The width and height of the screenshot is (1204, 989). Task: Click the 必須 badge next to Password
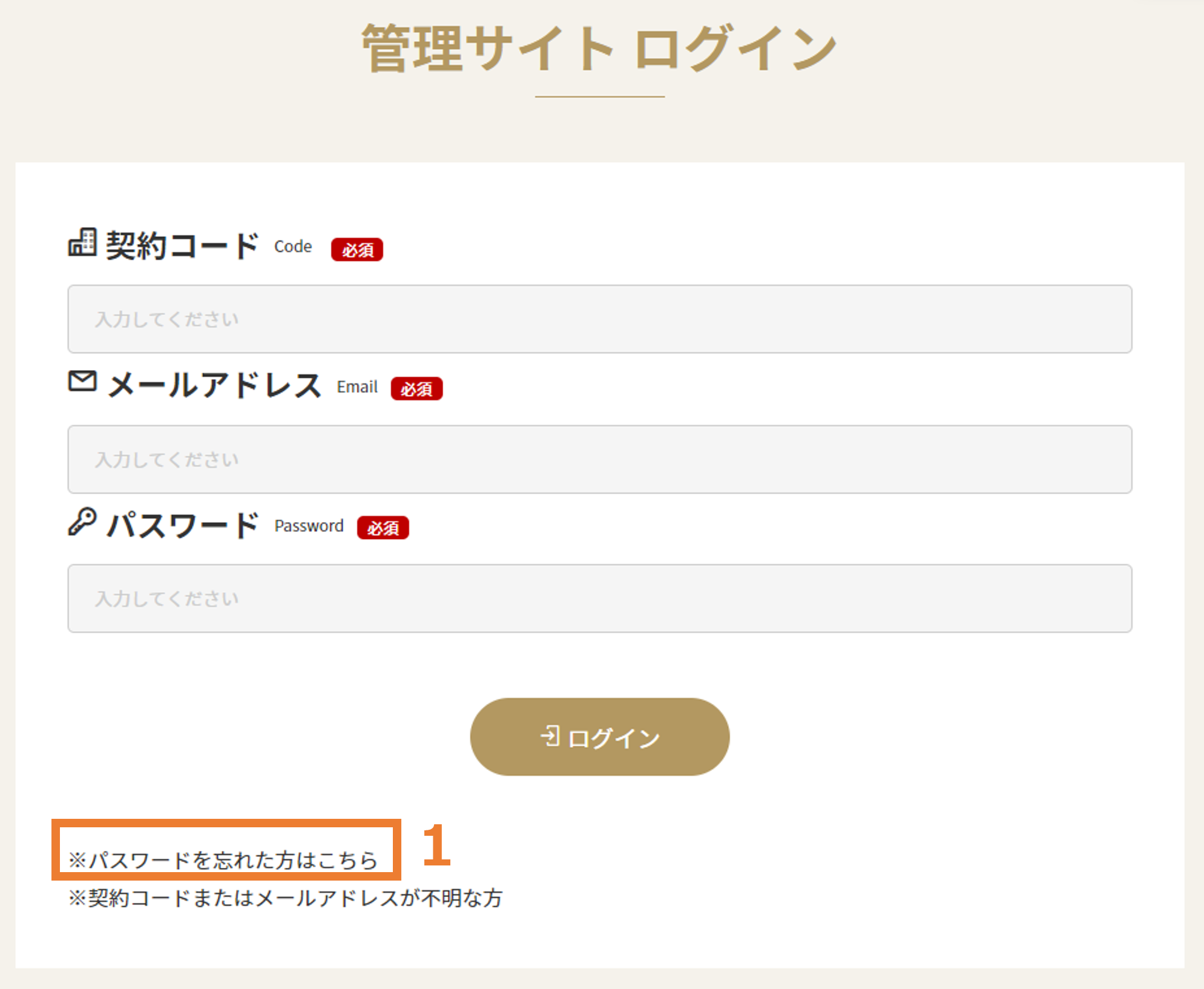[x=383, y=528]
